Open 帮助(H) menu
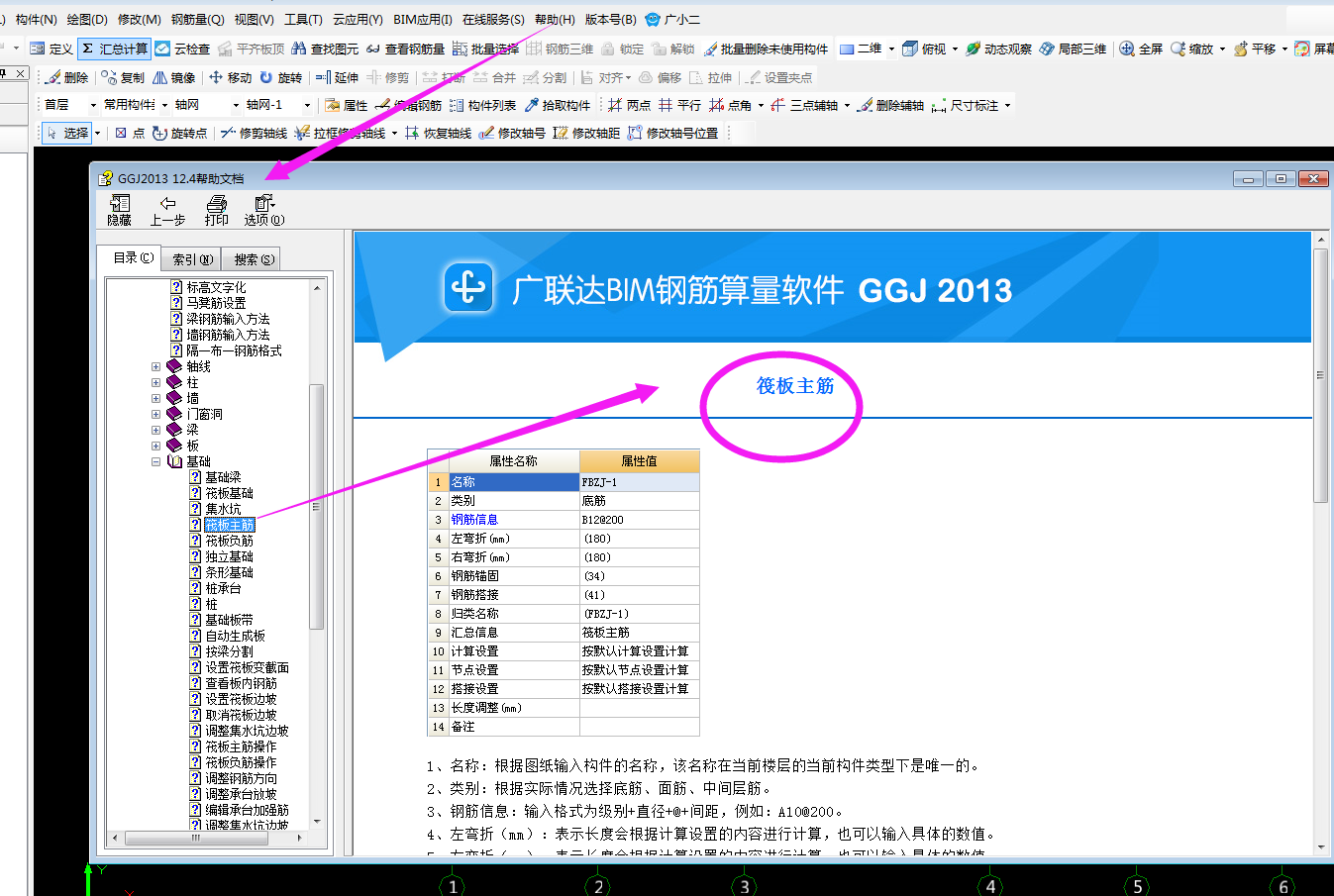 point(555,20)
